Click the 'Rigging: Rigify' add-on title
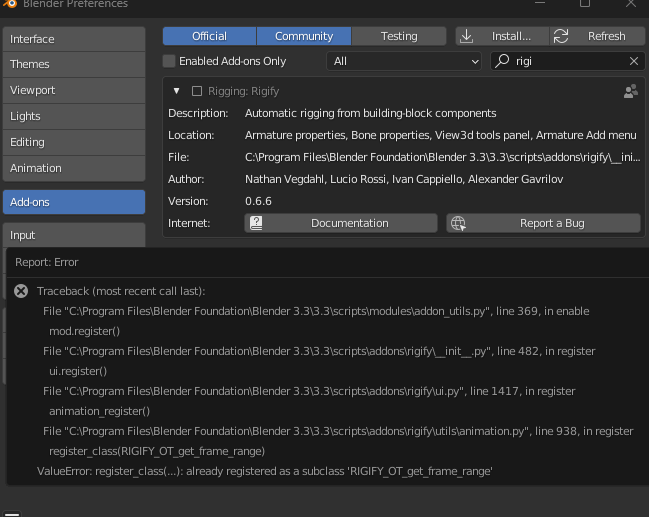 pyautogui.click(x=243, y=91)
